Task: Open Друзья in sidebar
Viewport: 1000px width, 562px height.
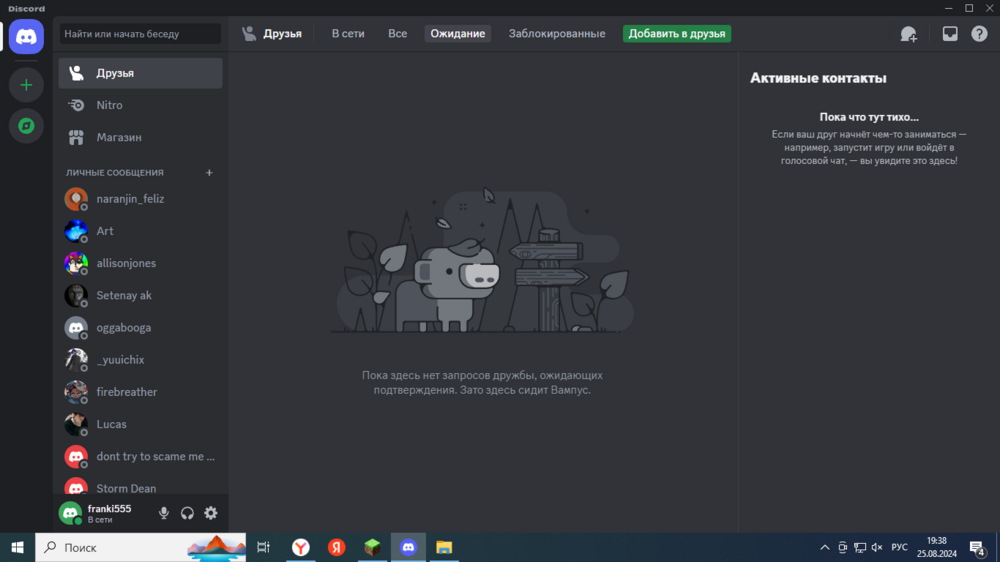Action: pos(140,73)
